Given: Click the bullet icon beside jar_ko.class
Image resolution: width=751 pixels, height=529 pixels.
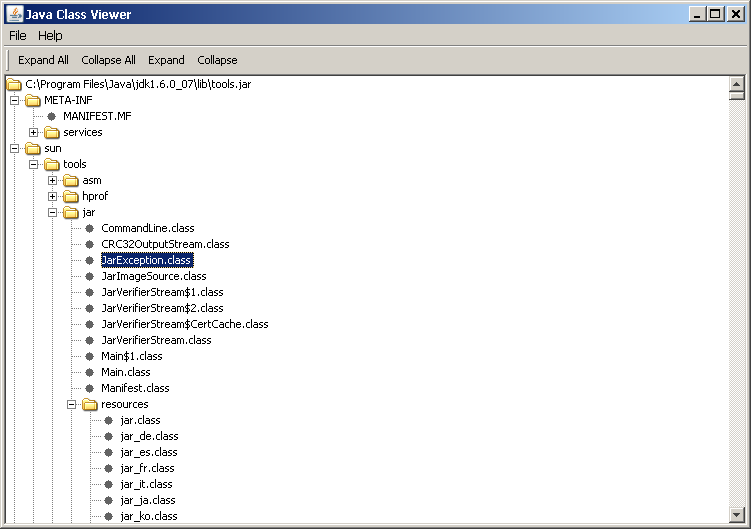Looking at the screenshot, I should point(109,516).
